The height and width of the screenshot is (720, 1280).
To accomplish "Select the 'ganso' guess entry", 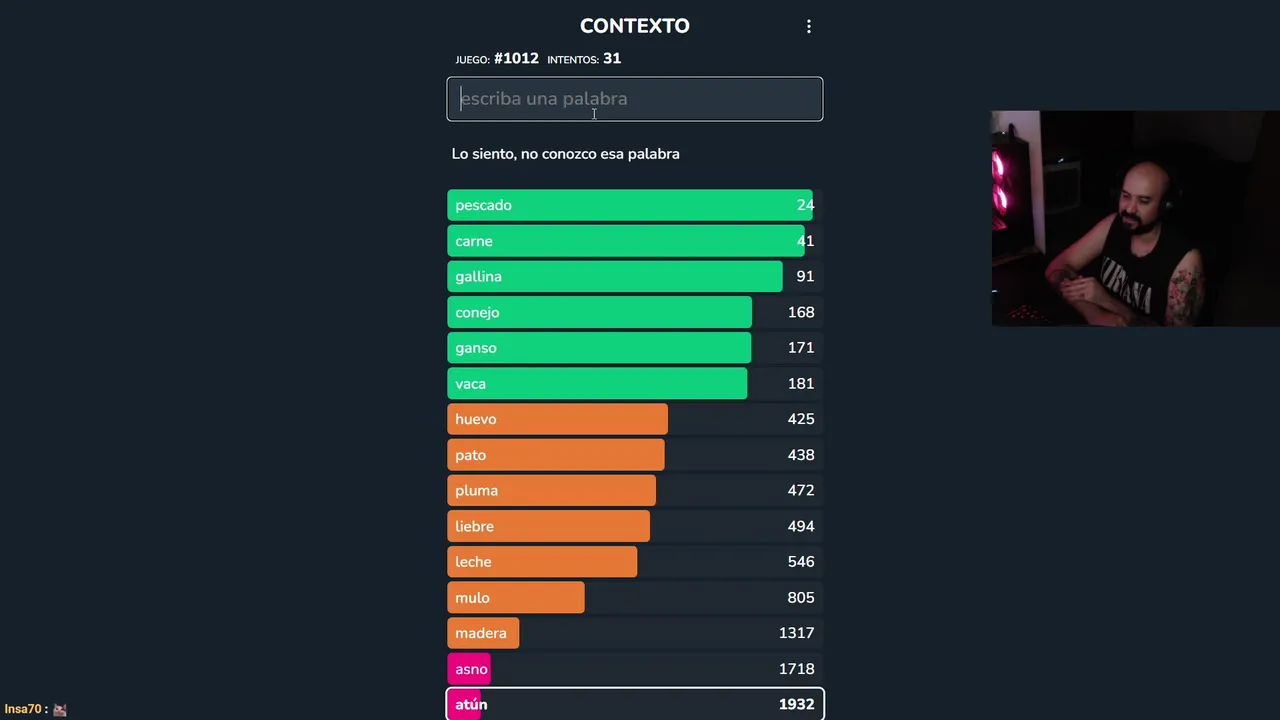I will pos(634,348).
